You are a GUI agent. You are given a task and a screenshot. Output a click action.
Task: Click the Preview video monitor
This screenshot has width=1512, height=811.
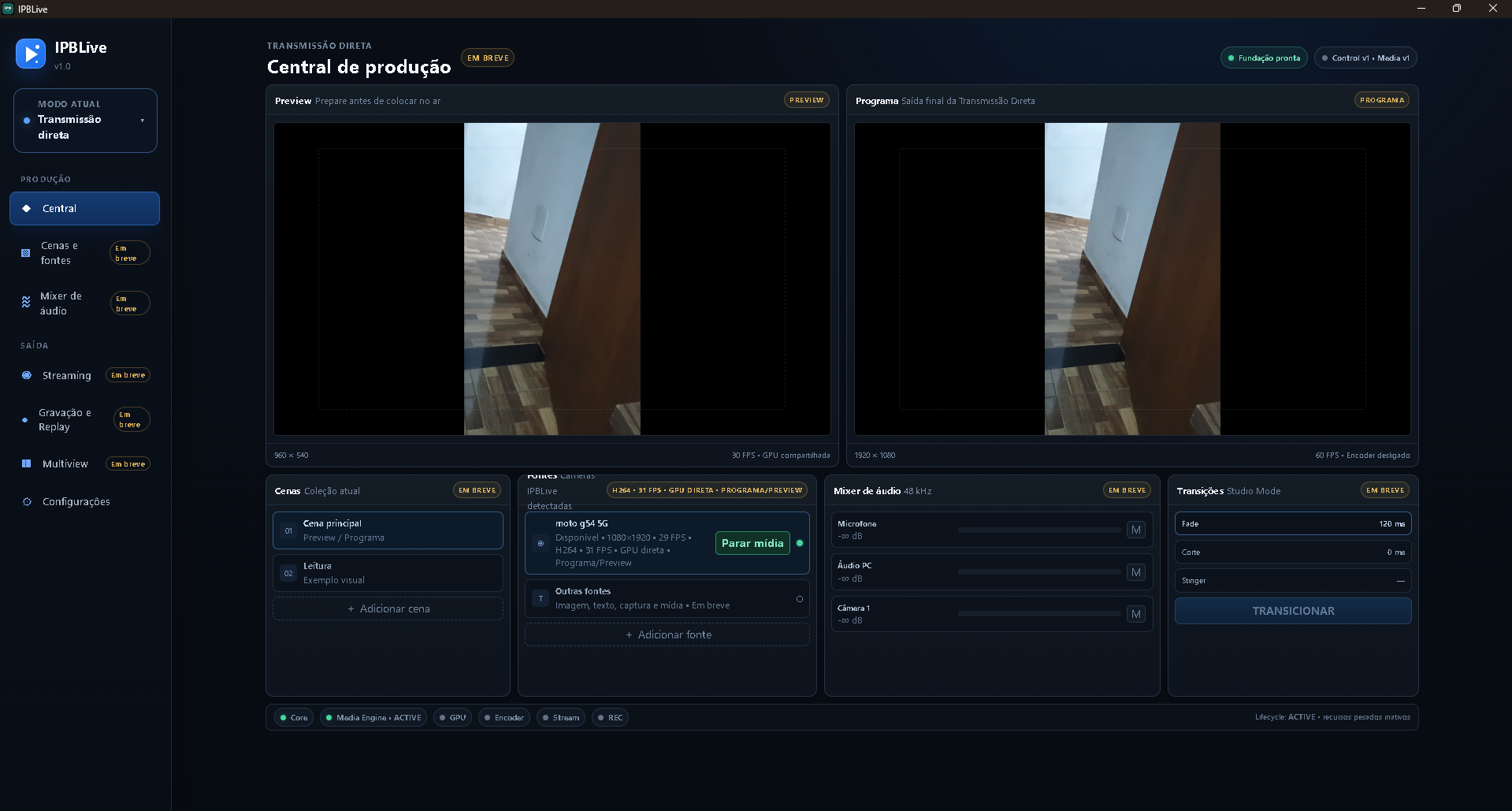click(552, 279)
